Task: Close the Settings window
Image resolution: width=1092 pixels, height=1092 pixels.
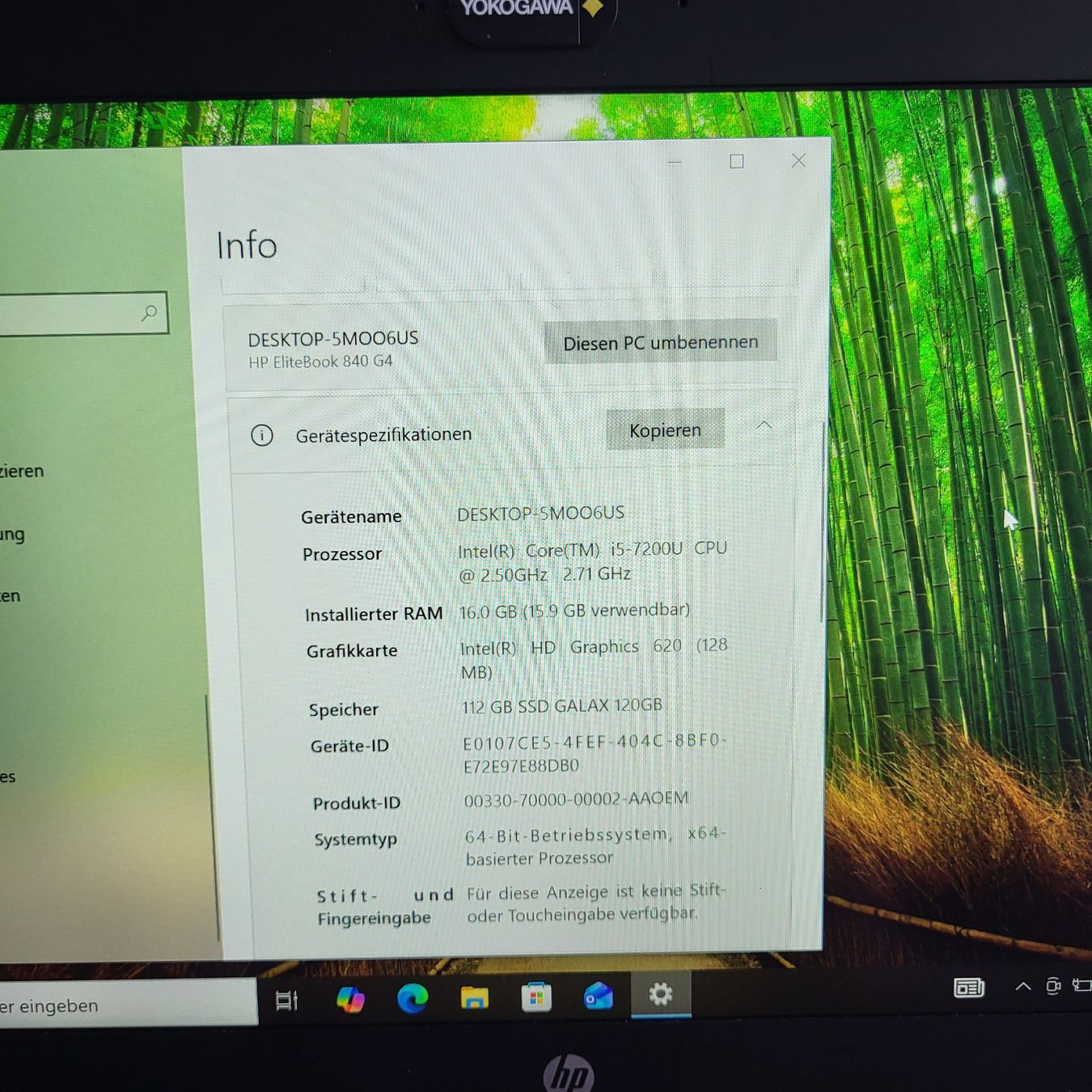Action: point(798,161)
